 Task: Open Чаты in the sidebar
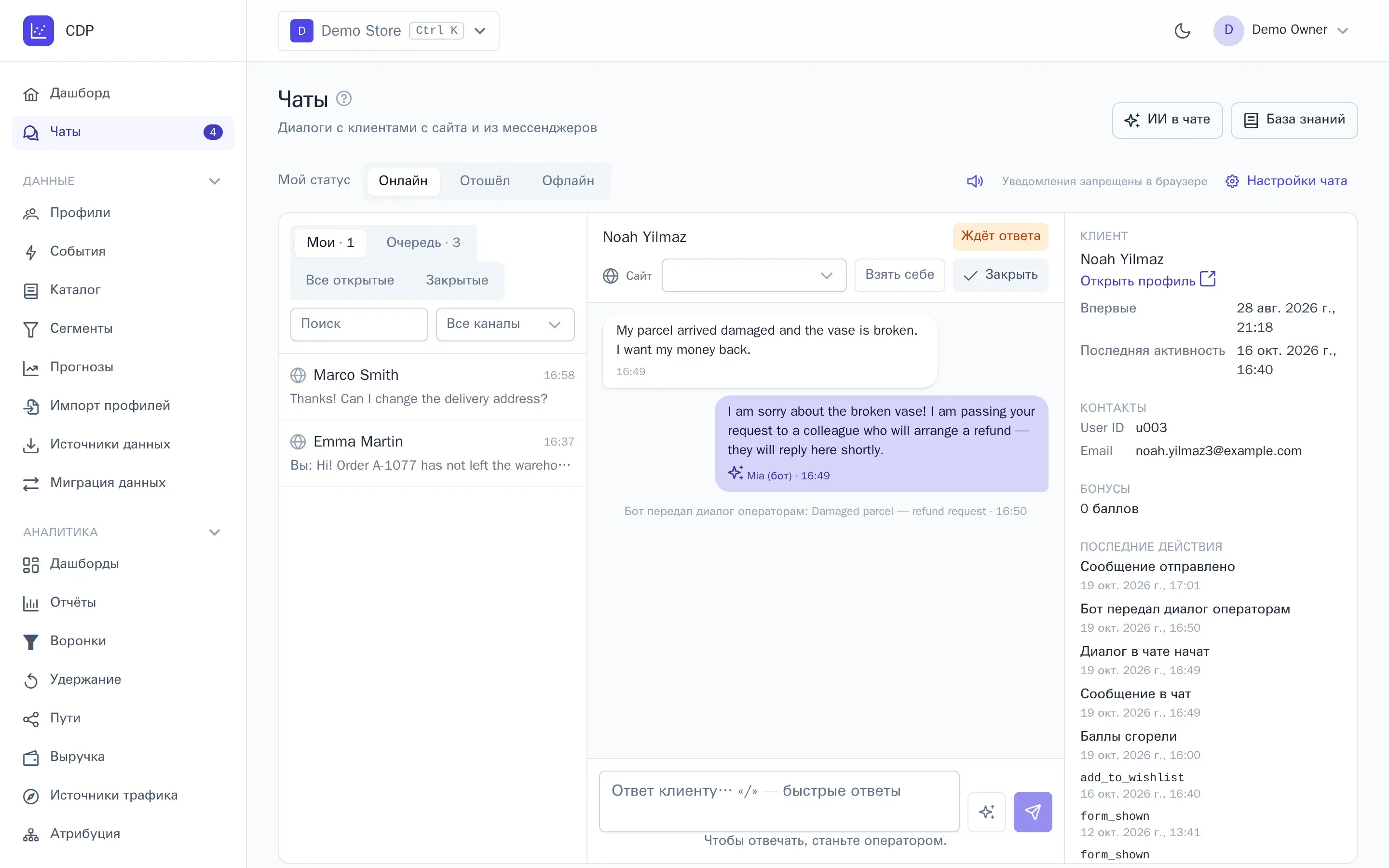point(123,133)
